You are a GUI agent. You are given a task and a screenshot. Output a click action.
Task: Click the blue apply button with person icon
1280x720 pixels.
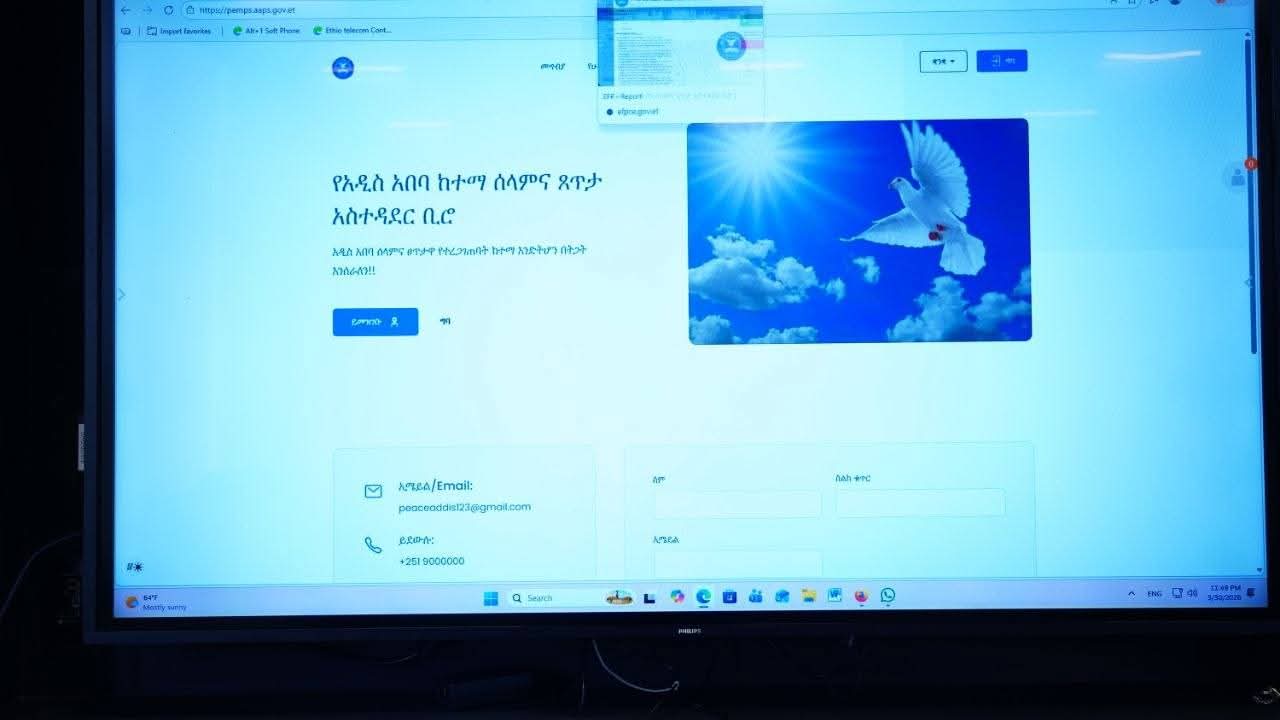[x=375, y=322]
